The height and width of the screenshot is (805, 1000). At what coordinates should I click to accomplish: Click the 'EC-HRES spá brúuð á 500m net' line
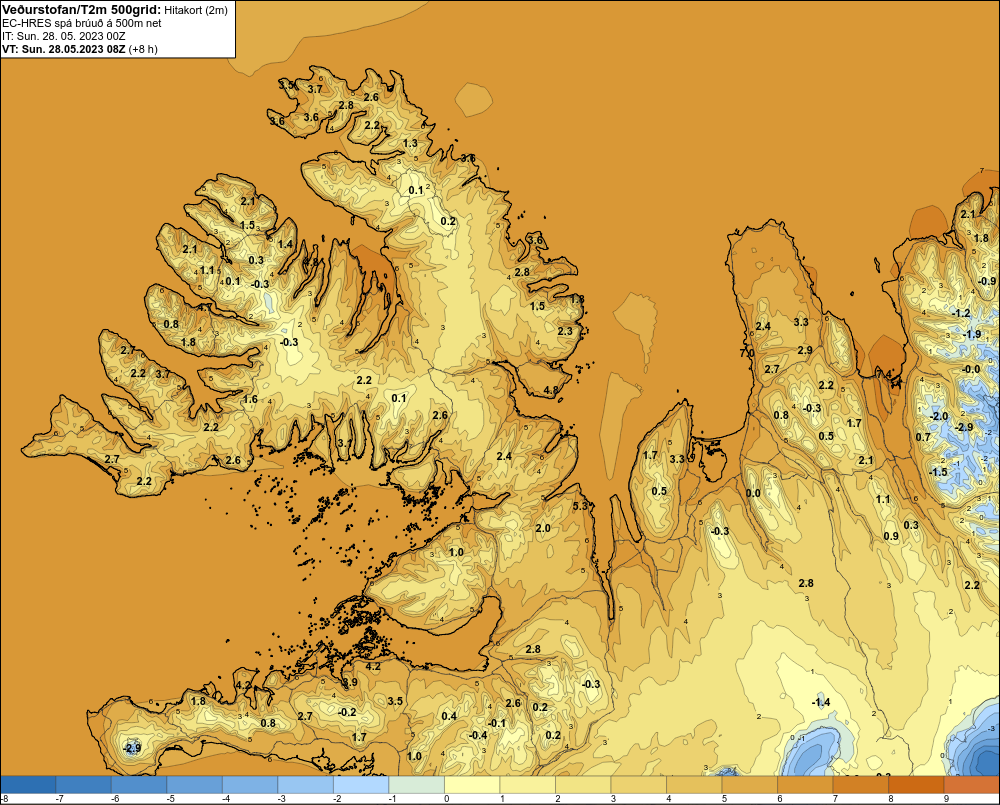tap(82, 23)
